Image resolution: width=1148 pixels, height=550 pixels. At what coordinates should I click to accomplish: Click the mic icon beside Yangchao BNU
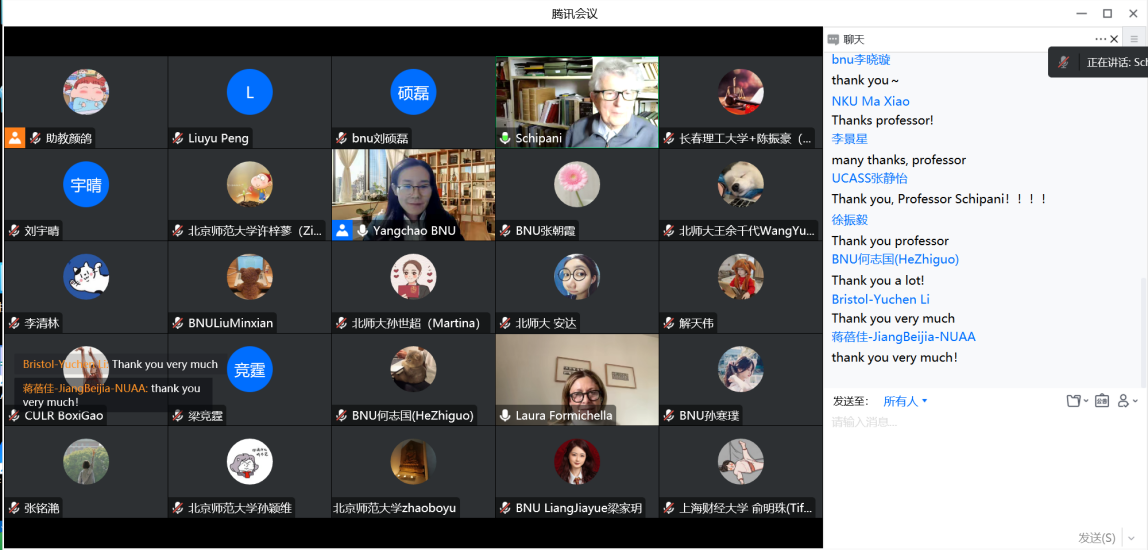[x=363, y=231]
